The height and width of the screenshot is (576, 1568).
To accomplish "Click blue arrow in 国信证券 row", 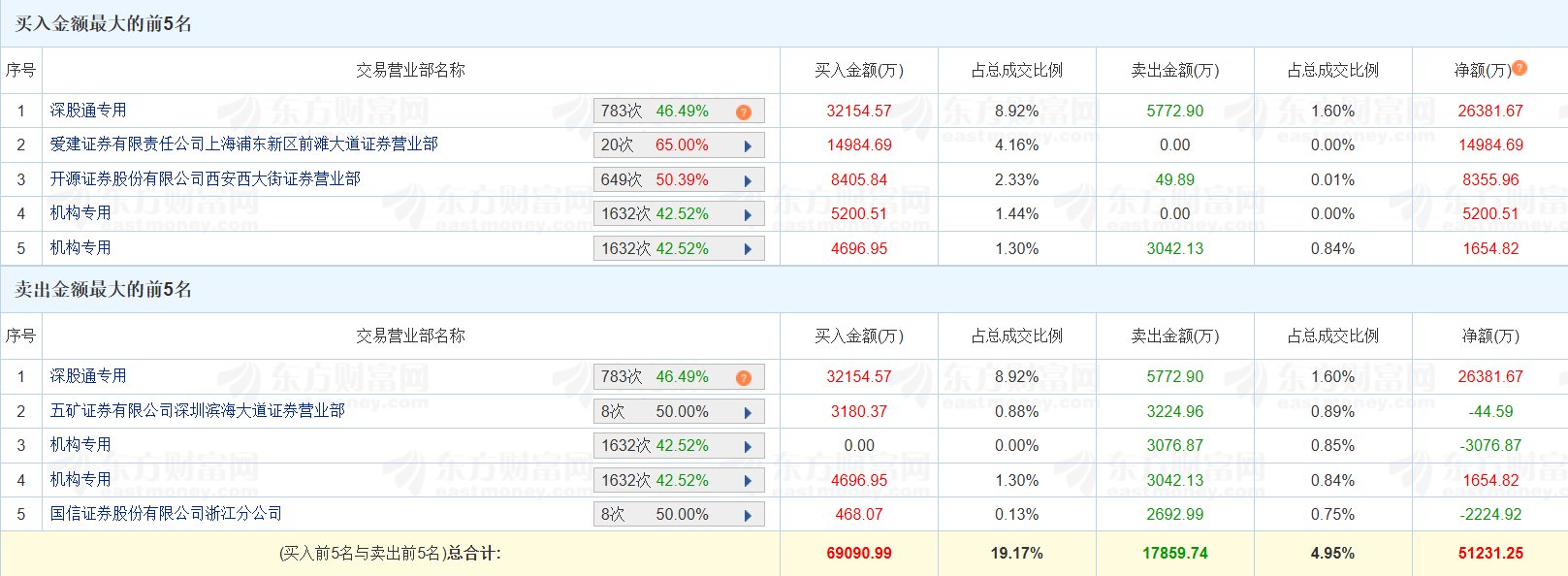I will coord(748,516).
